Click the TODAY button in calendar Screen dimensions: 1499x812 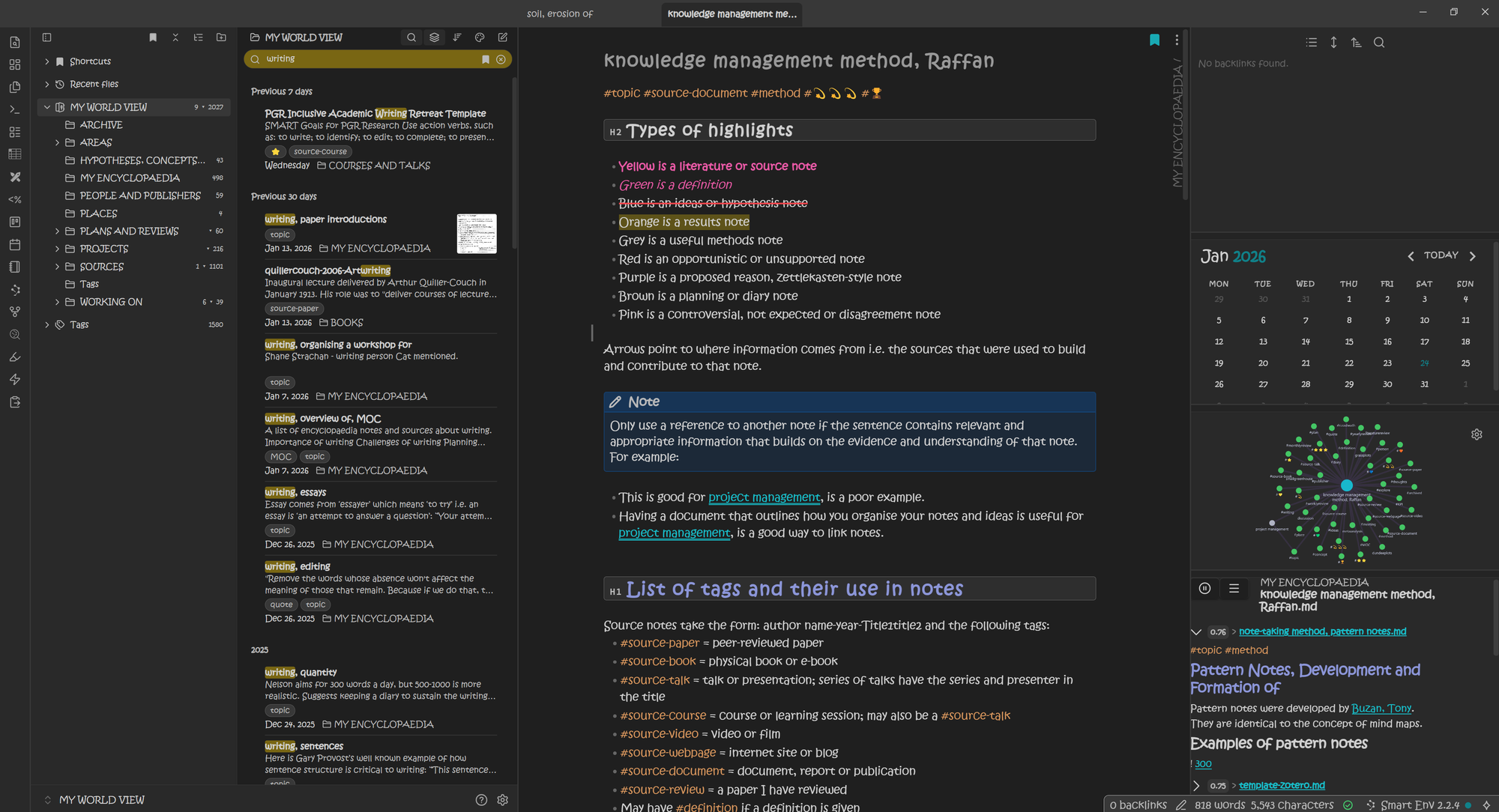(x=1441, y=255)
